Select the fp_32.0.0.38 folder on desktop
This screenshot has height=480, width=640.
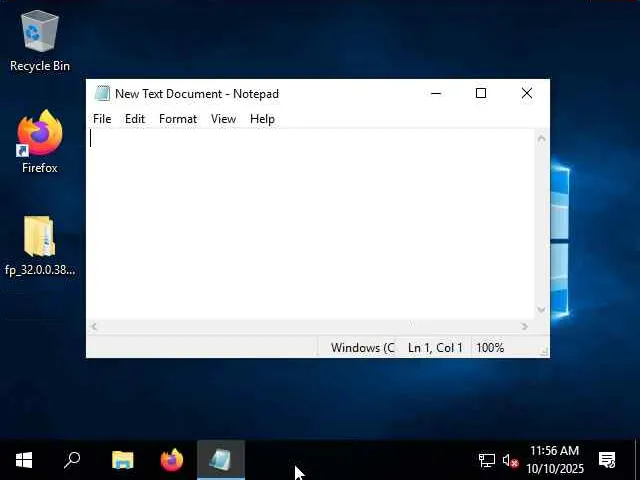(x=40, y=246)
